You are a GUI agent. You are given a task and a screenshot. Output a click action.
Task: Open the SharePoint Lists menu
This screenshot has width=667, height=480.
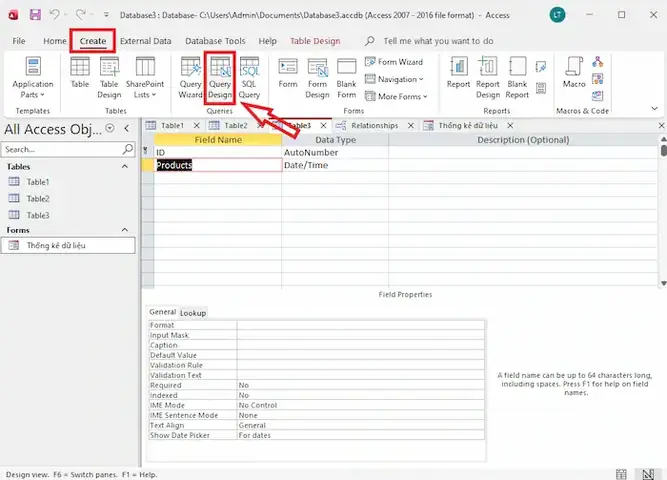(145, 77)
